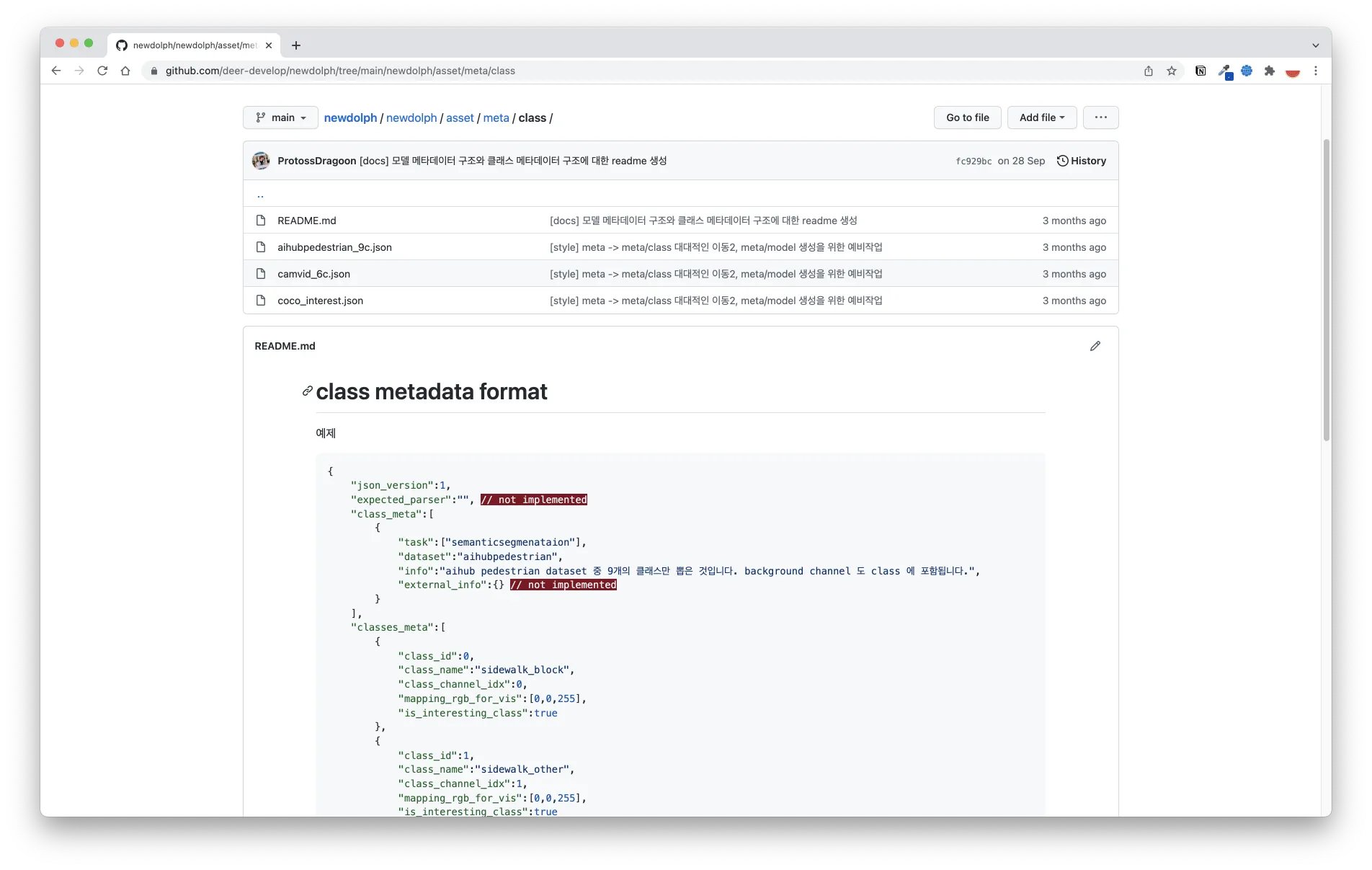Click the page vertical scrollbar
This screenshot has height=870, width=1372.
click(1326, 288)
